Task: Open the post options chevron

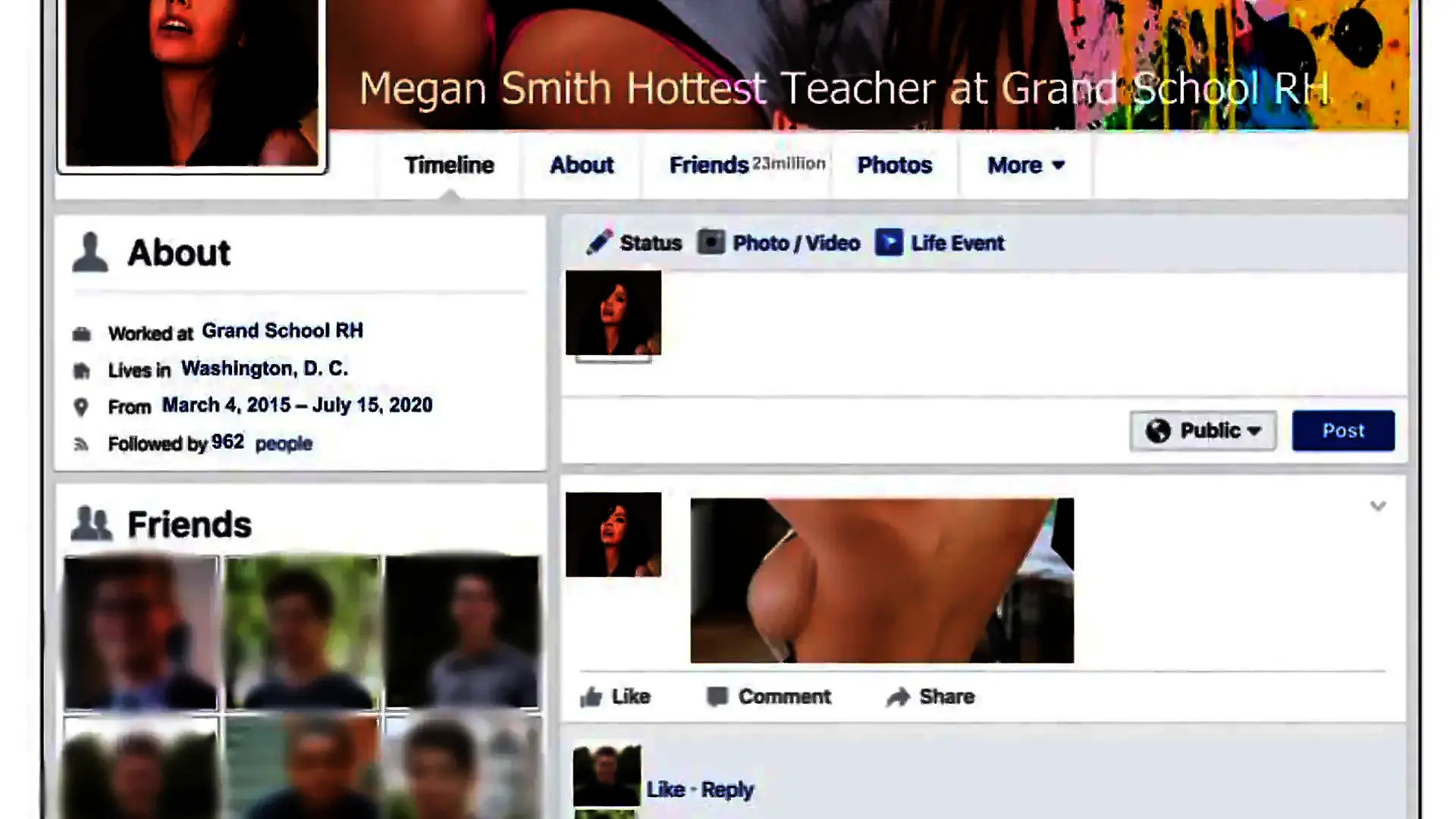Action: coord(1378,506)
